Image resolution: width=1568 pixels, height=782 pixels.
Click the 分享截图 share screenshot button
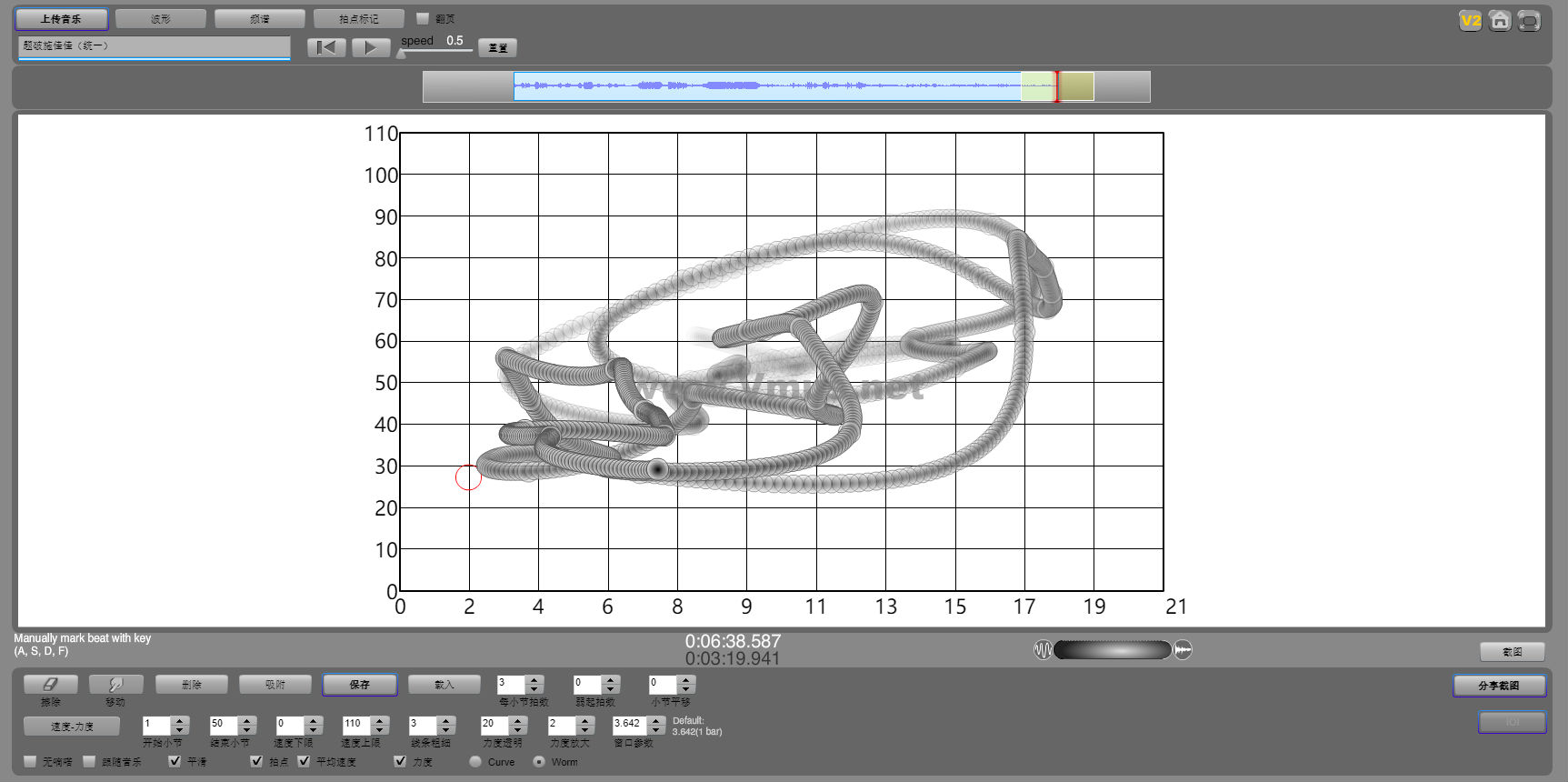click(x=1499, y=686)
